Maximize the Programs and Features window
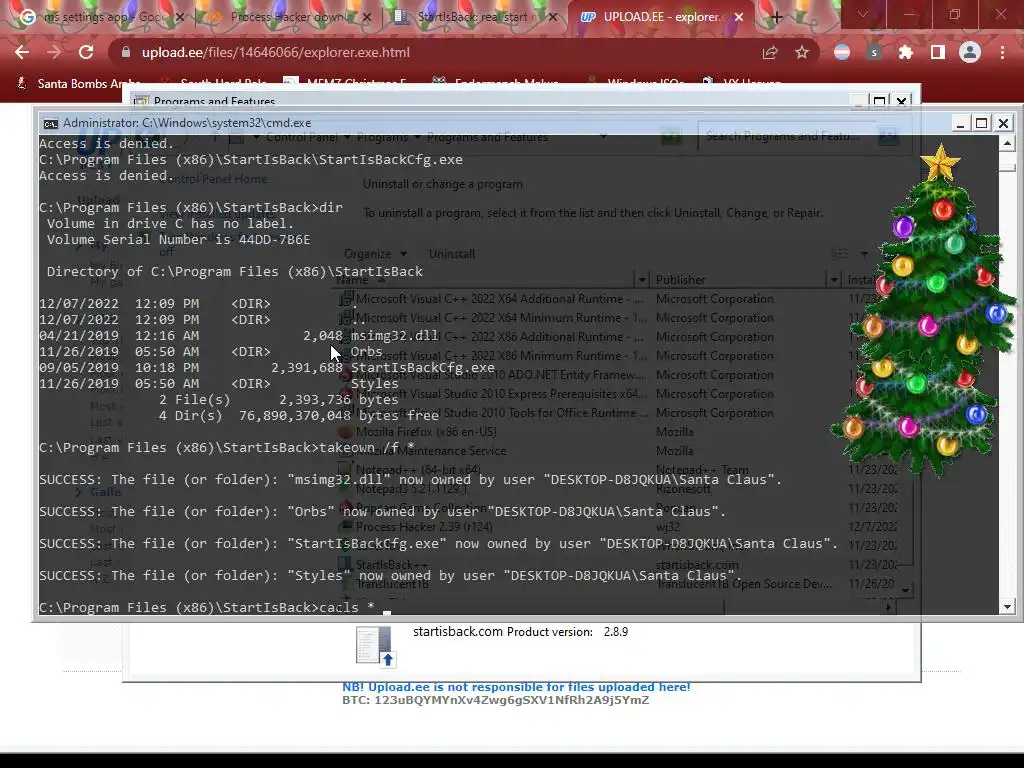Screen dimensions: 1024x768 879,101
